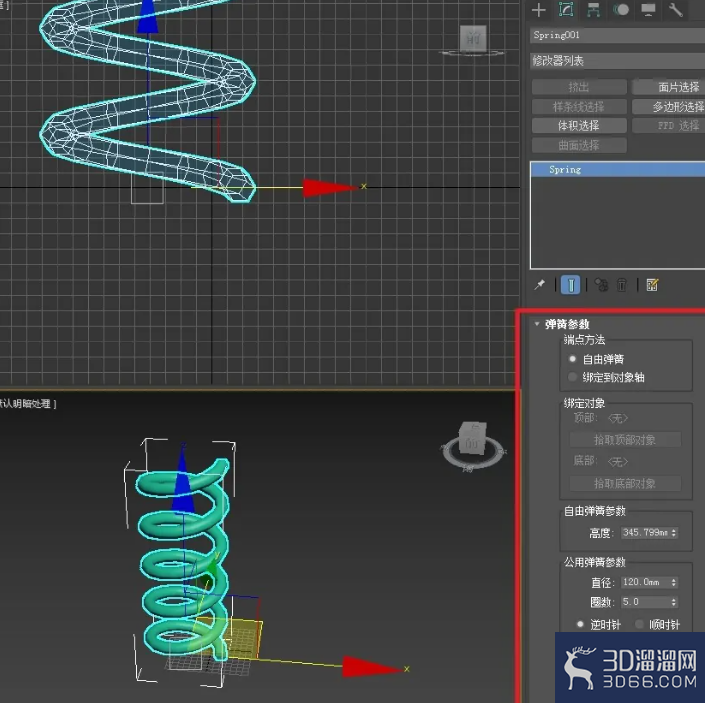Click the Configure Modifier Sets icon

pyautogui.click(x=652, y=285)
